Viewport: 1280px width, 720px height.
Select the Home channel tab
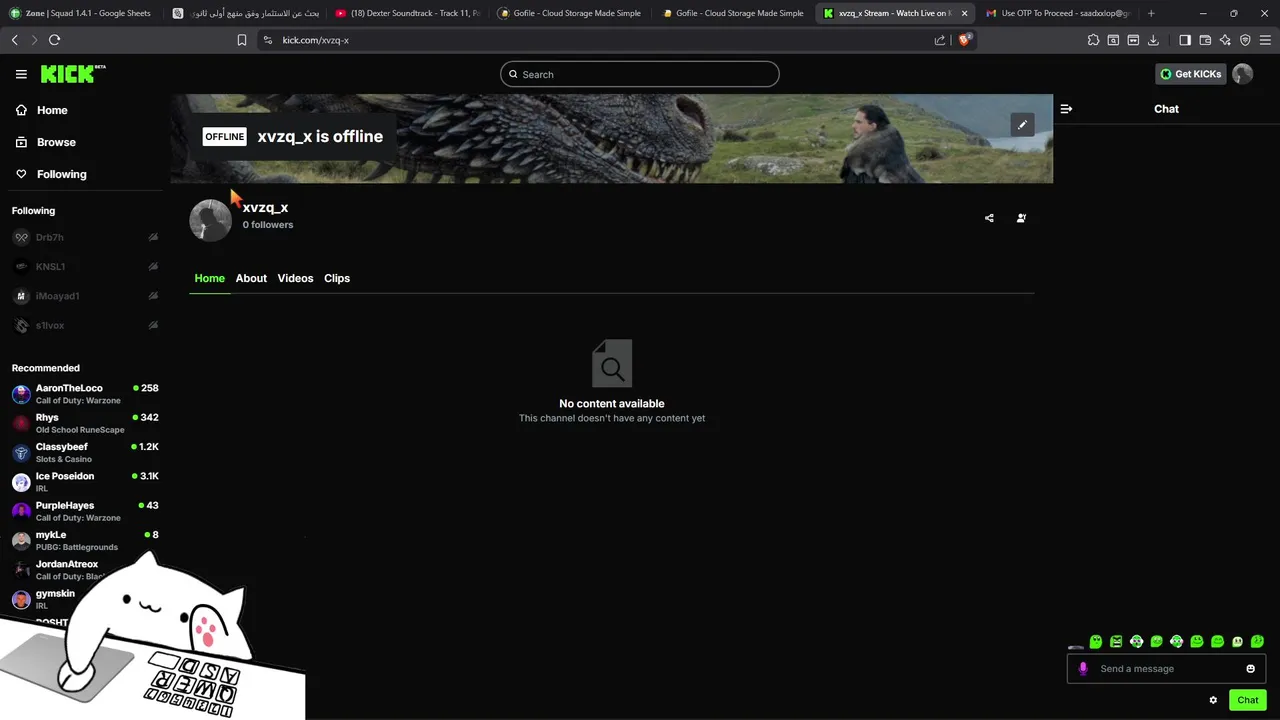tap(209, 278)
